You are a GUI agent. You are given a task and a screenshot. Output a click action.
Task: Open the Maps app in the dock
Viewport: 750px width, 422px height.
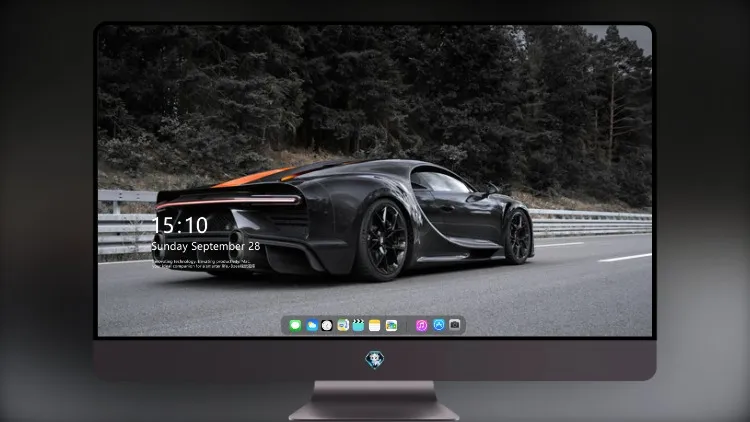[x=343, y=326]
